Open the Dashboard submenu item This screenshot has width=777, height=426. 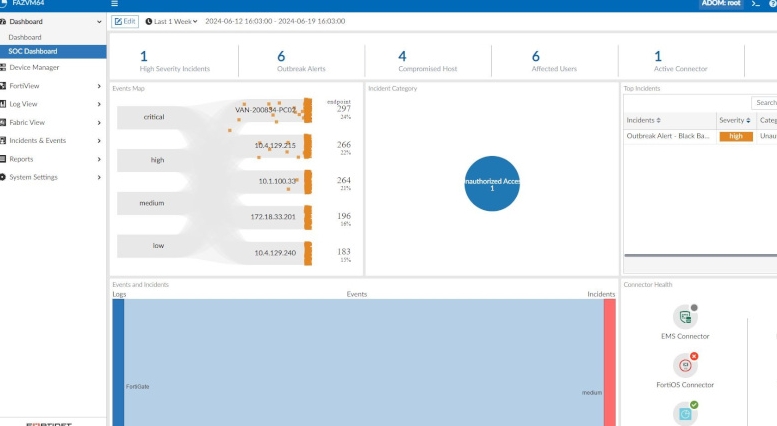click(x=25, y=37)
